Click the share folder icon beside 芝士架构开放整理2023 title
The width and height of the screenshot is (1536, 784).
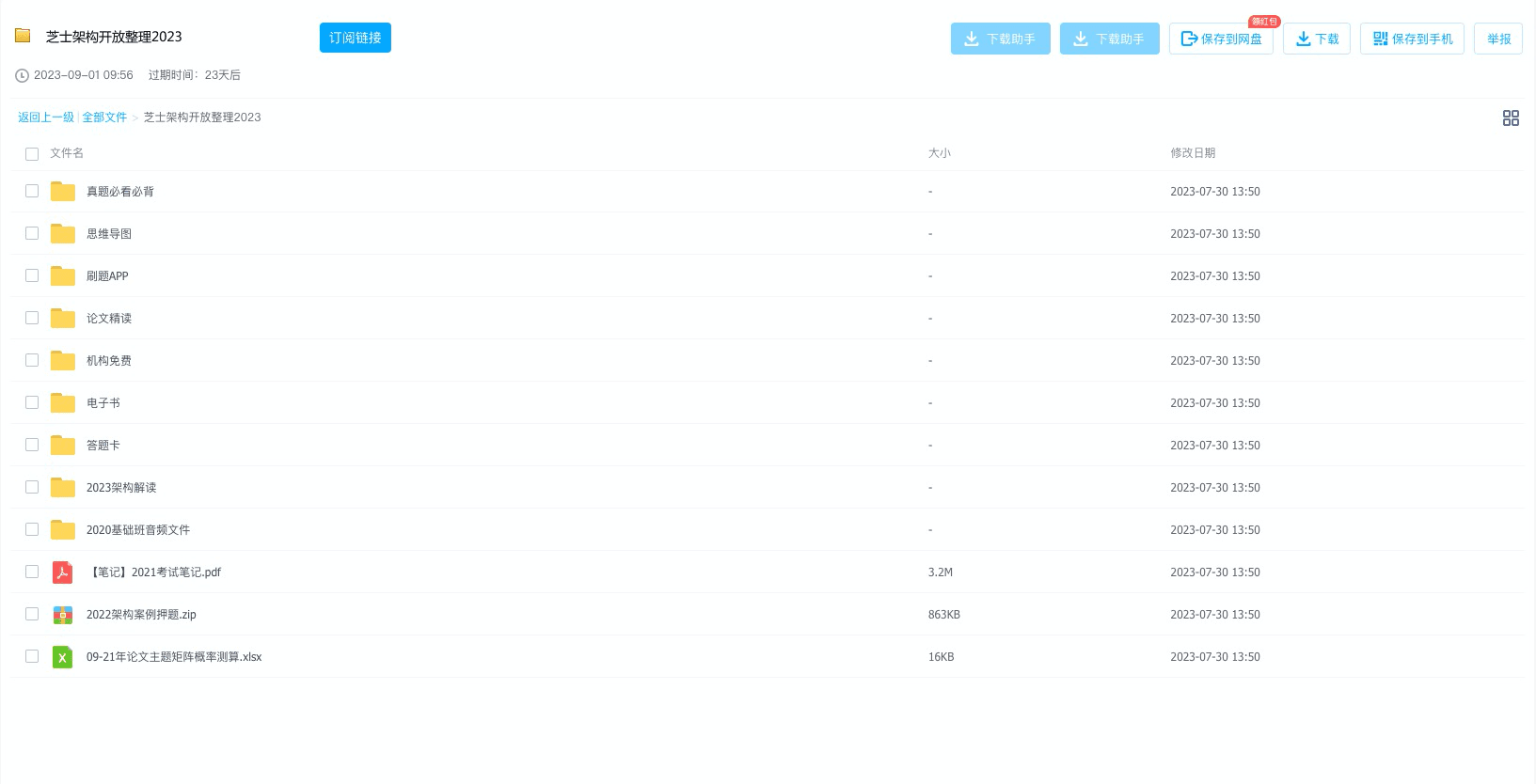click(23, 36)
